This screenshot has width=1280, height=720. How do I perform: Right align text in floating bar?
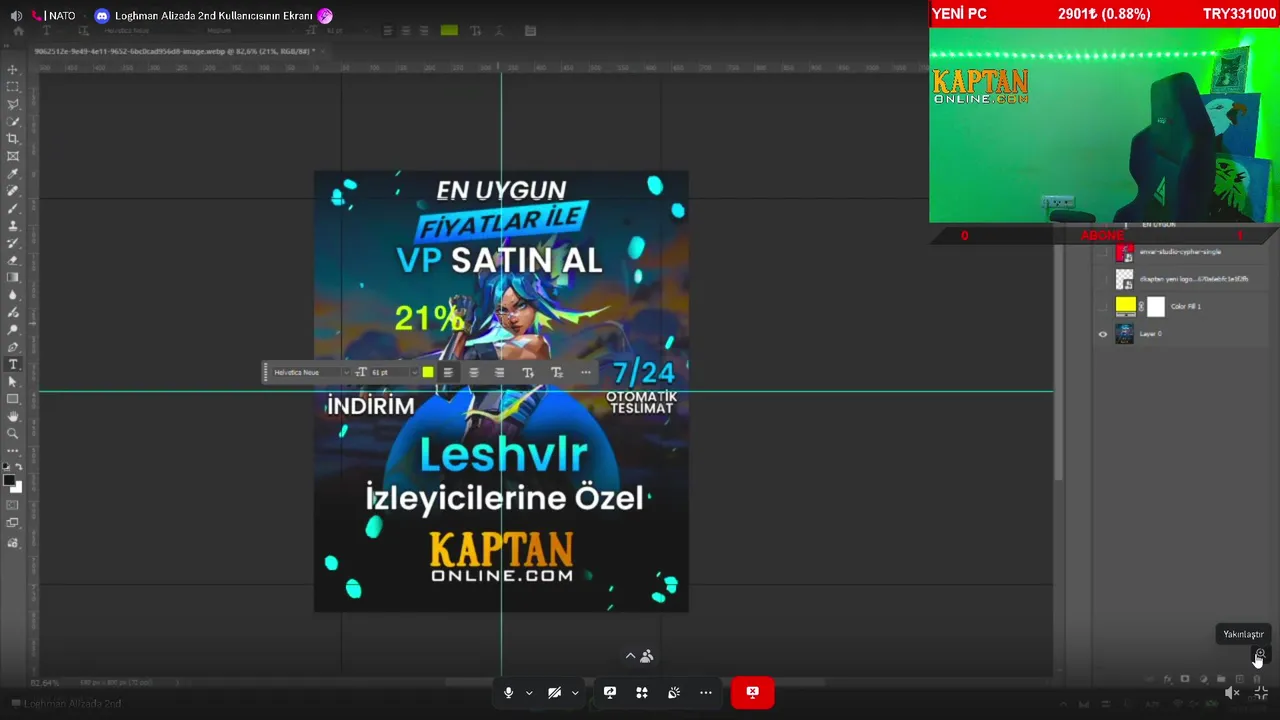coord(499,372)
